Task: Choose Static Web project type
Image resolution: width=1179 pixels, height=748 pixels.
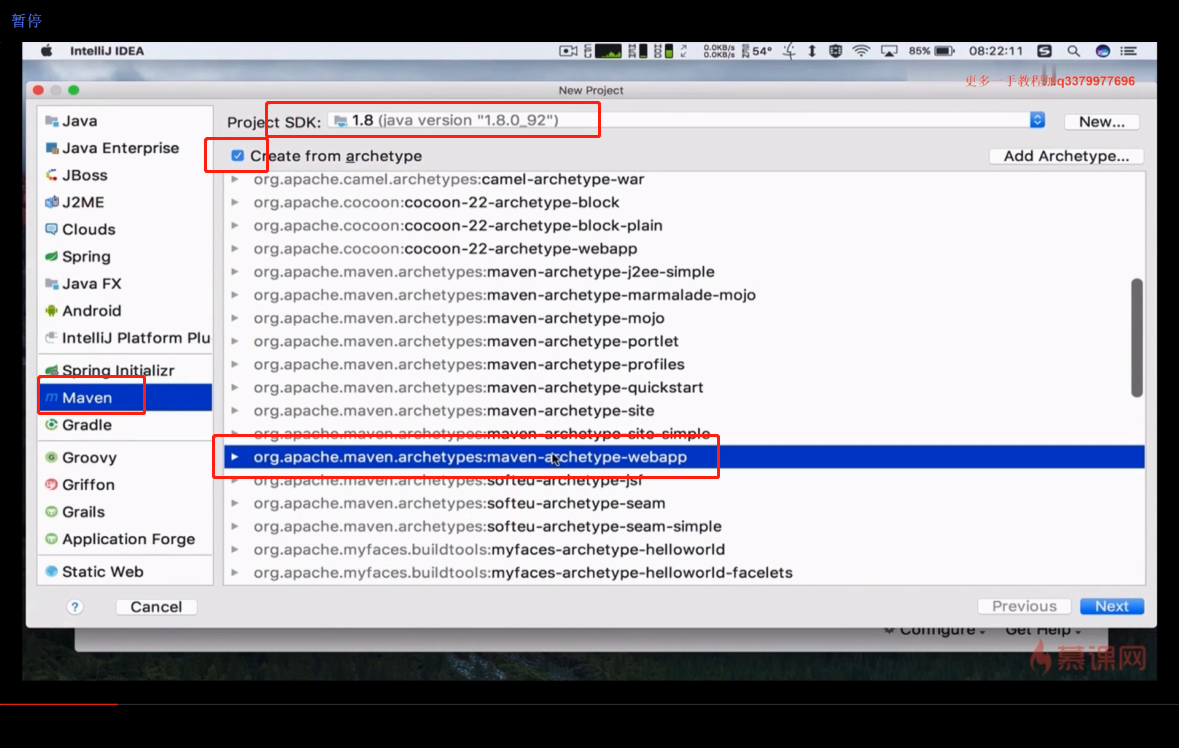Action: 95,571
